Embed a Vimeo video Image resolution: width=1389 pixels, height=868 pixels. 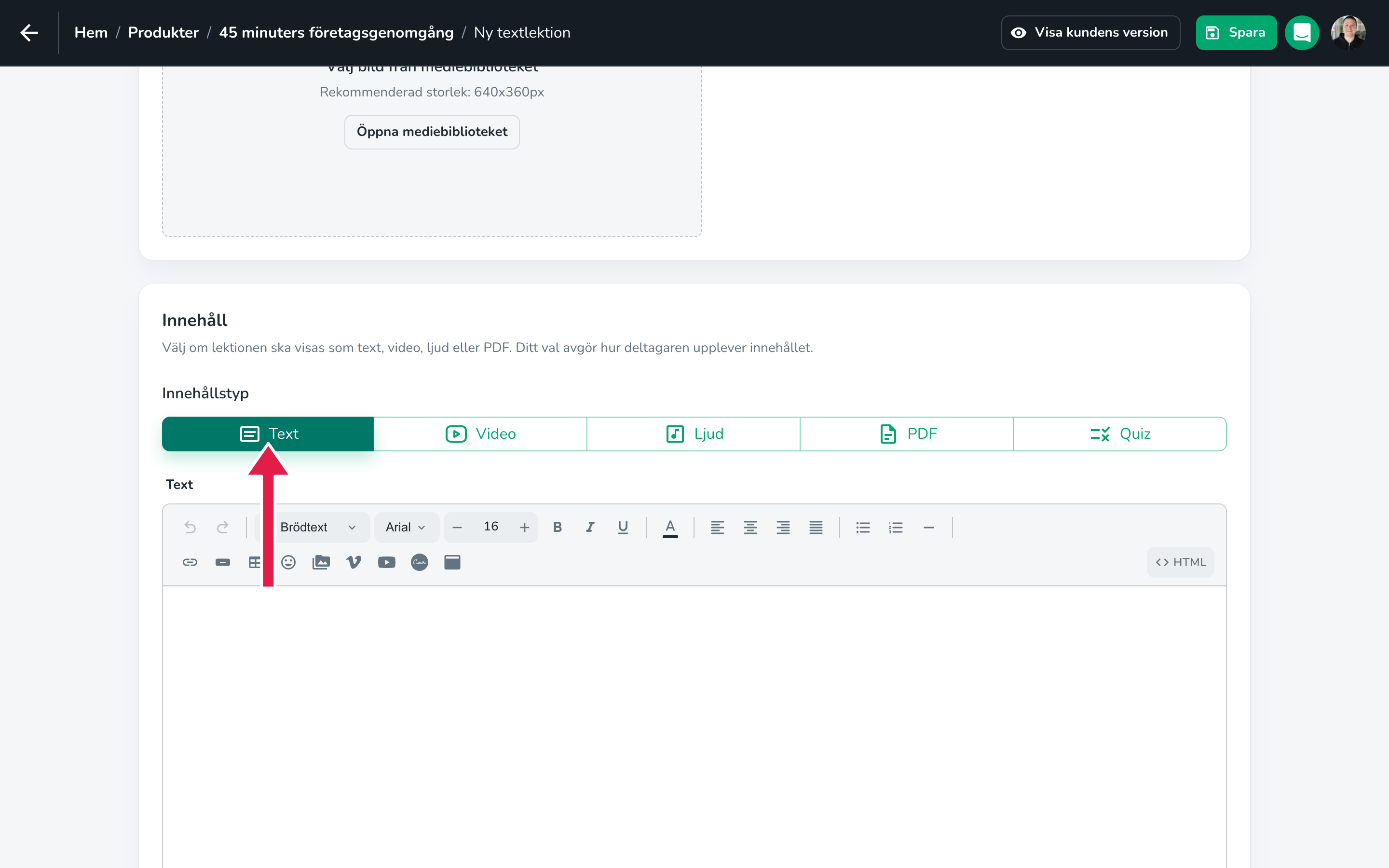[x=354, y=562]
